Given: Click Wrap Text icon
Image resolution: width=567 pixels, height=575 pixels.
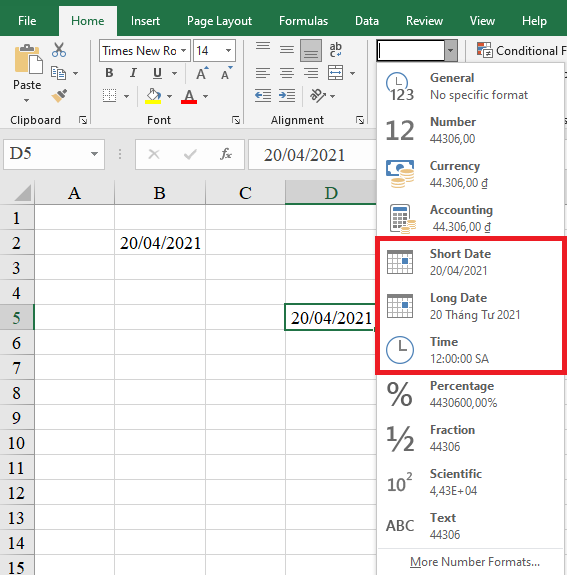Looking at the screenshot, I should (x=335, y=50).
